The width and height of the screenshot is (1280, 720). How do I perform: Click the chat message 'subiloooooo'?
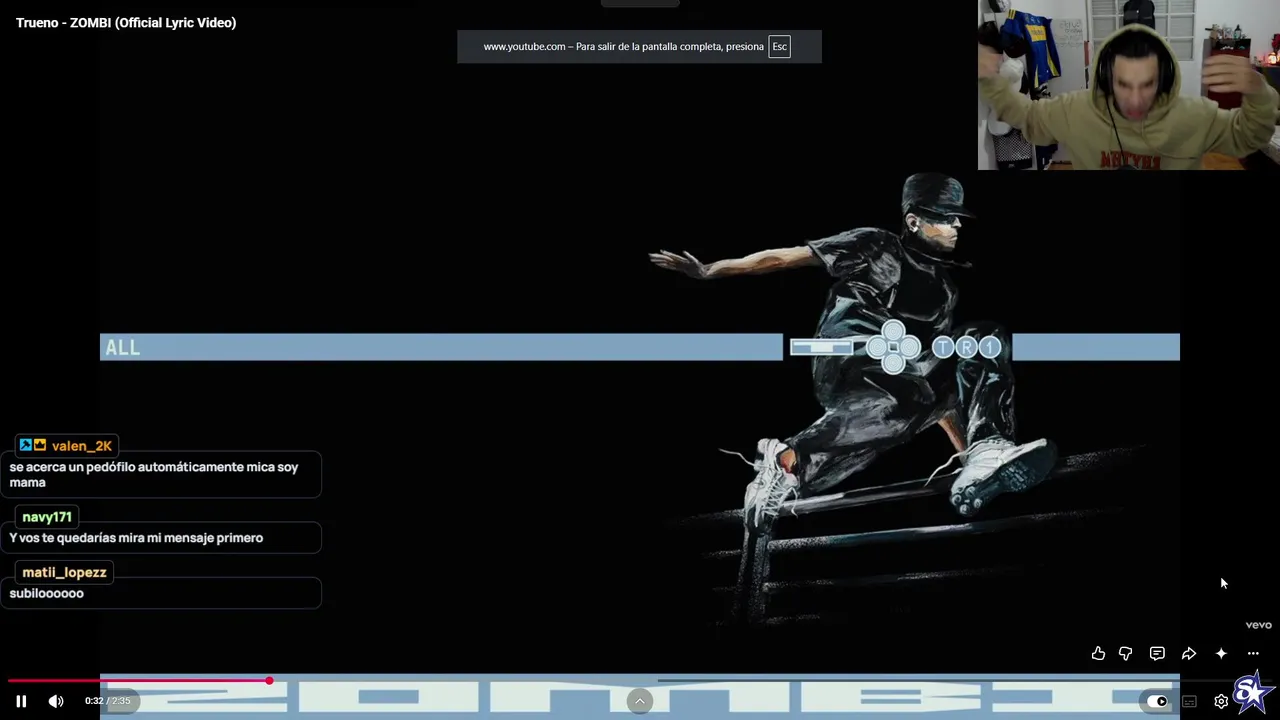47,593
